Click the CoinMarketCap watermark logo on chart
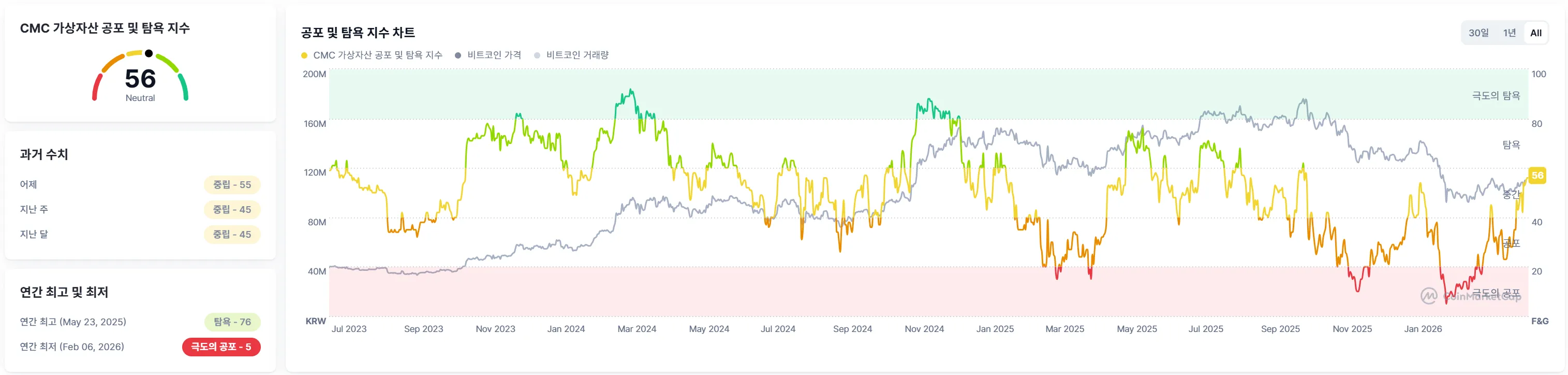The width and height of the screenshot is (1568, 375). pyautogui.click(x=1429, y=296)
